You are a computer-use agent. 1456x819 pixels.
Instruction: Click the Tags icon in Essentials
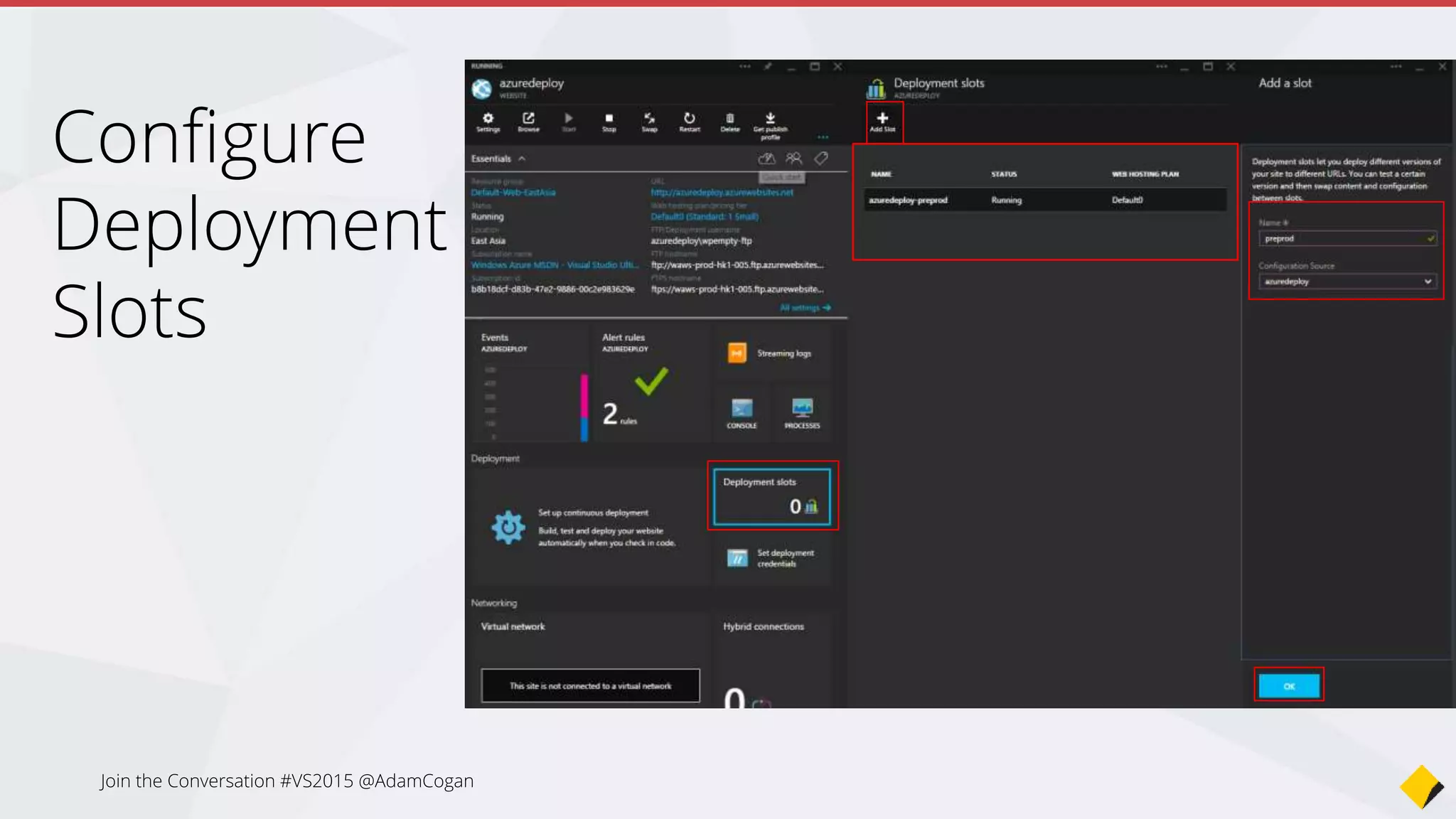pos(821,158)
